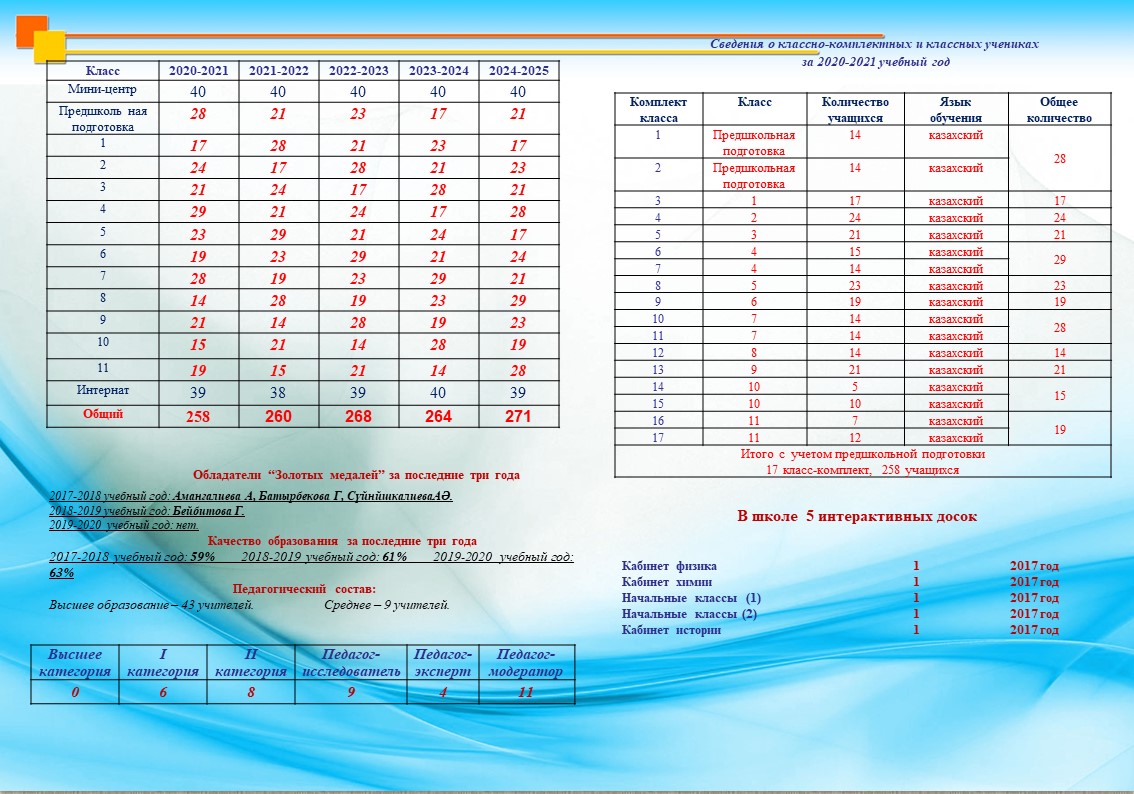Image resolution: width=1134 pixels, height=794 pixels.
Task: Select the "59%" quality value
Action: point(202,557)
